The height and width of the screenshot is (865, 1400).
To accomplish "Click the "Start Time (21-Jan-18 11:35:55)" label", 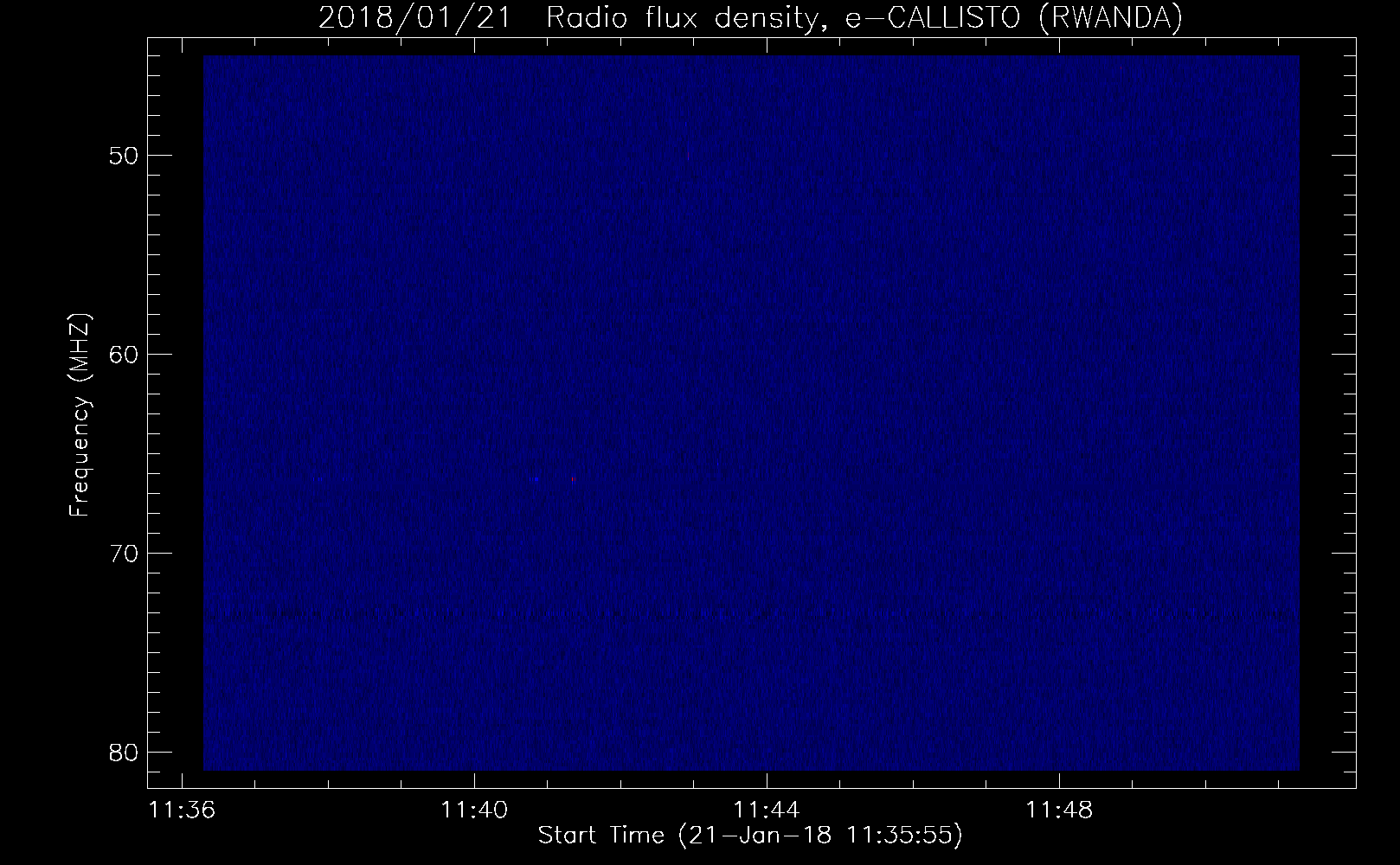I will [750, 836].
